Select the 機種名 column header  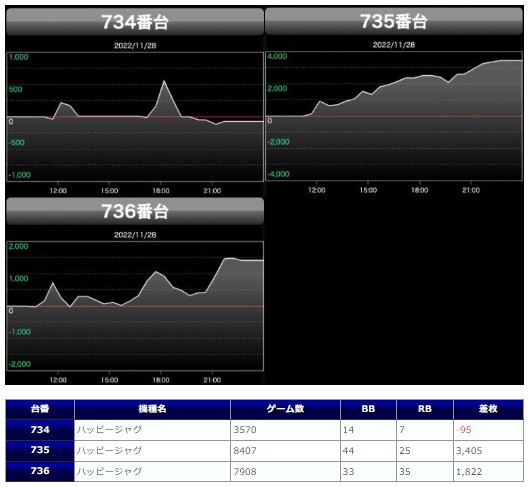(x=152, y=409)
